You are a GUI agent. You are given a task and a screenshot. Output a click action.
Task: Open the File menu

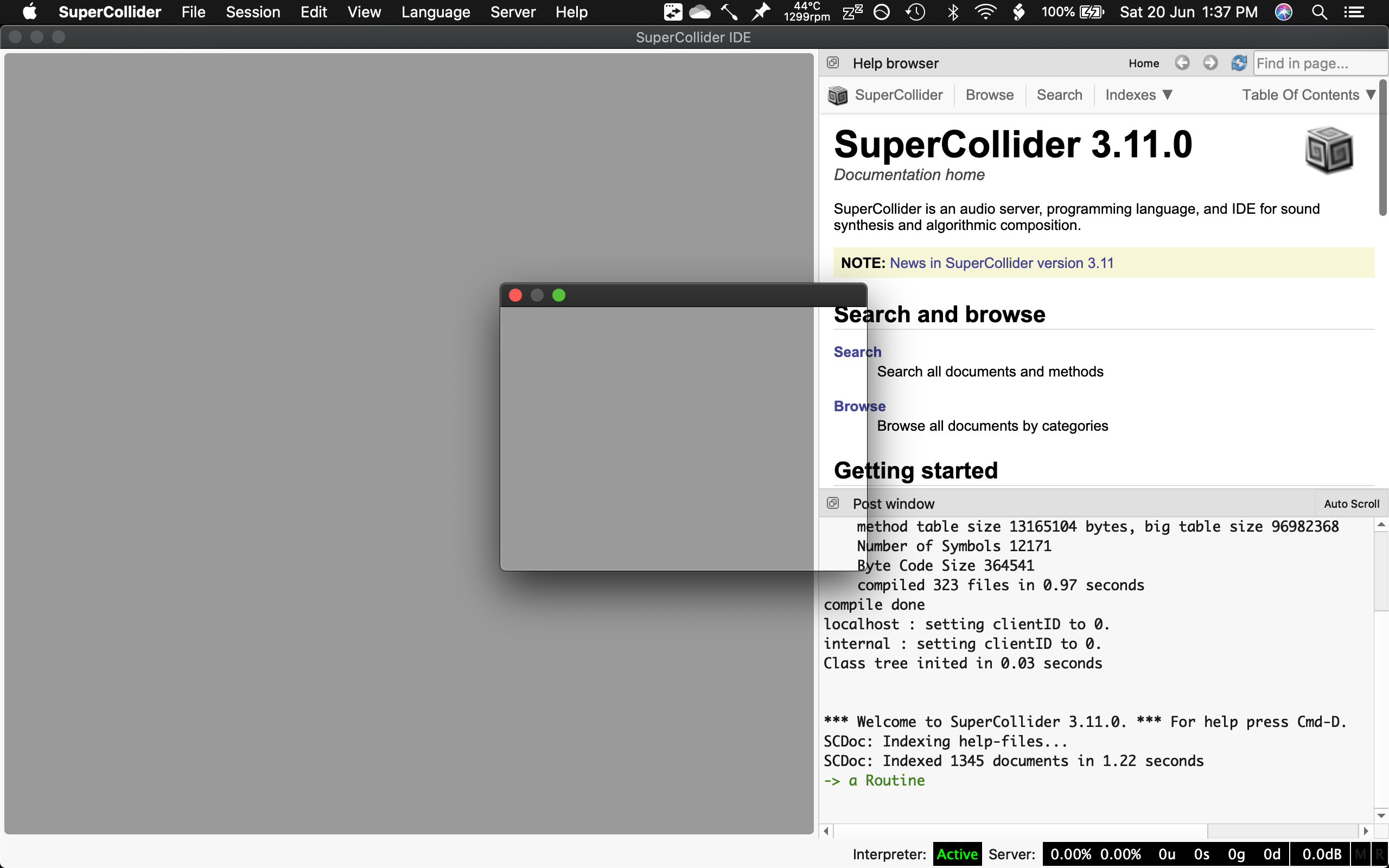[x=193, y=11]
